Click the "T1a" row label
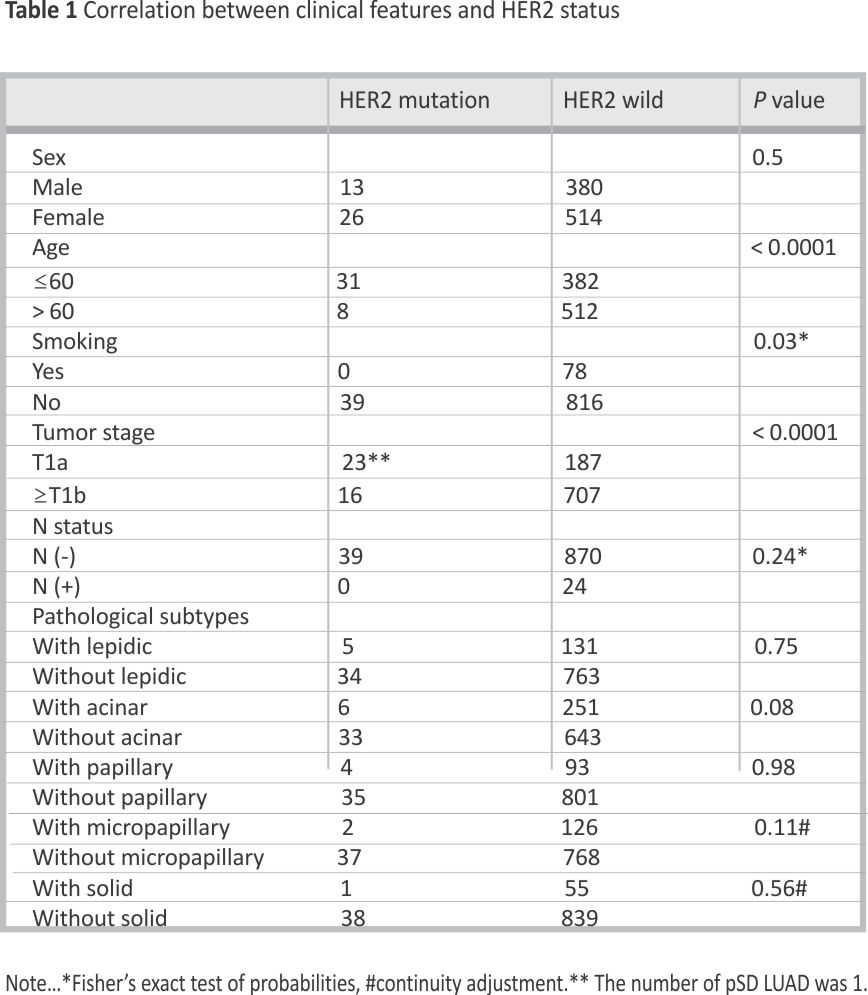The image size is (868, 995). [x=51, y=463]
